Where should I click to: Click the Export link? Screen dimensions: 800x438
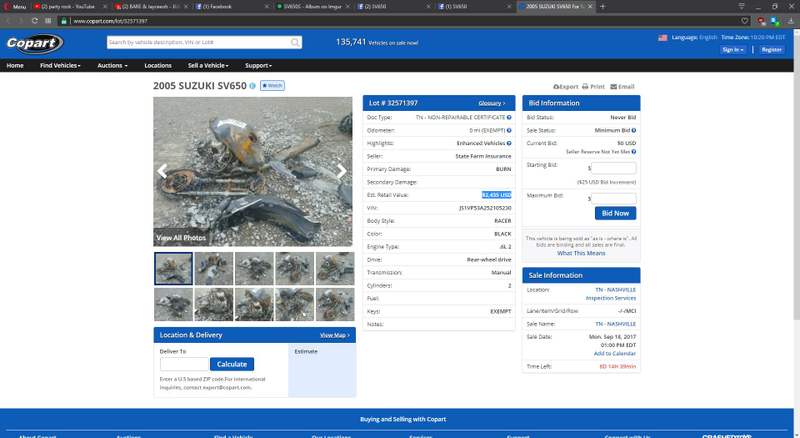point(565,87)
